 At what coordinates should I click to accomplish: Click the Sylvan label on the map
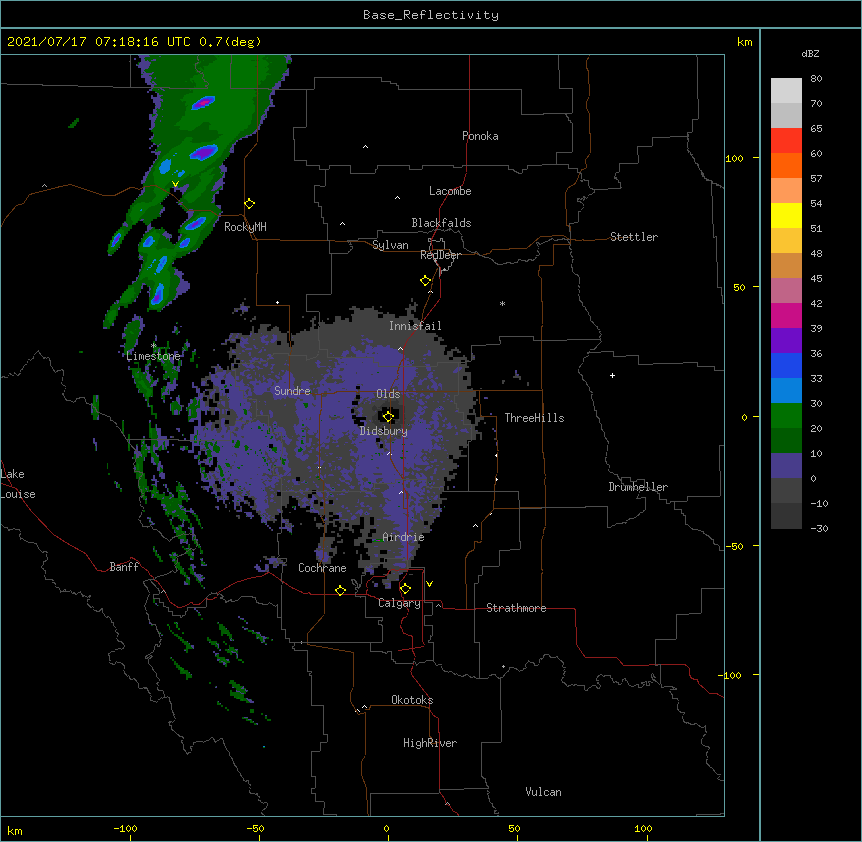tap(390, 245)
